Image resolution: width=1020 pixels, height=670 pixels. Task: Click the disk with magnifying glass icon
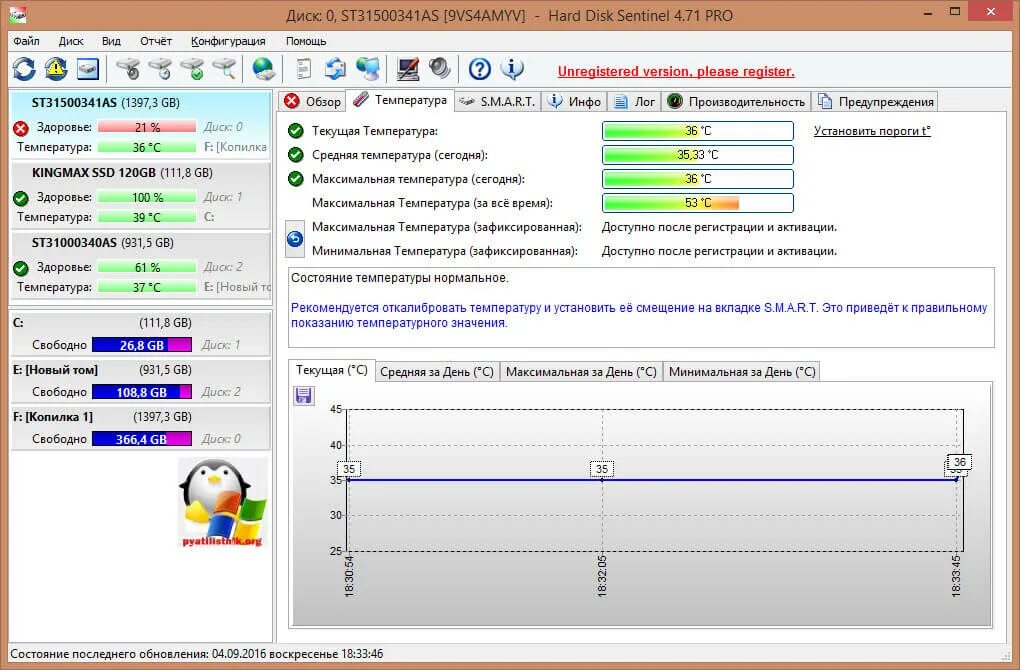coord(224,69)
